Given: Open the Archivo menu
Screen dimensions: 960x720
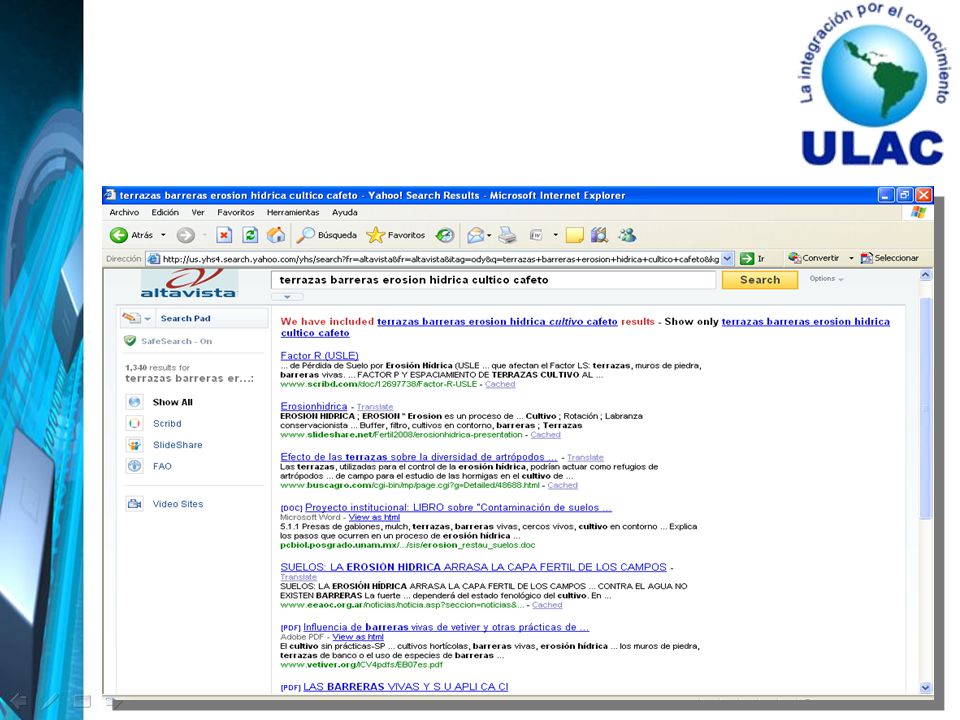Looking at the screenshot, I should [124, 212].
